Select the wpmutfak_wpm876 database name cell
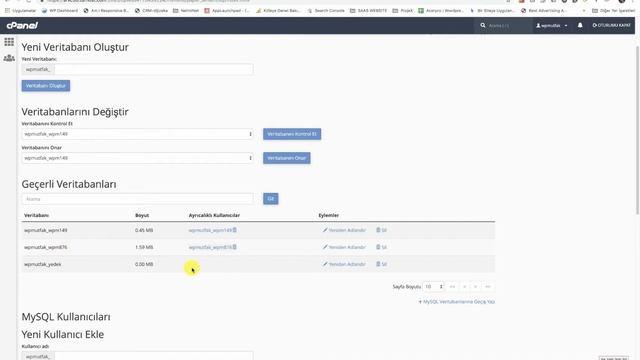Screen dimensions: 640x360 (x=45, y=247)
